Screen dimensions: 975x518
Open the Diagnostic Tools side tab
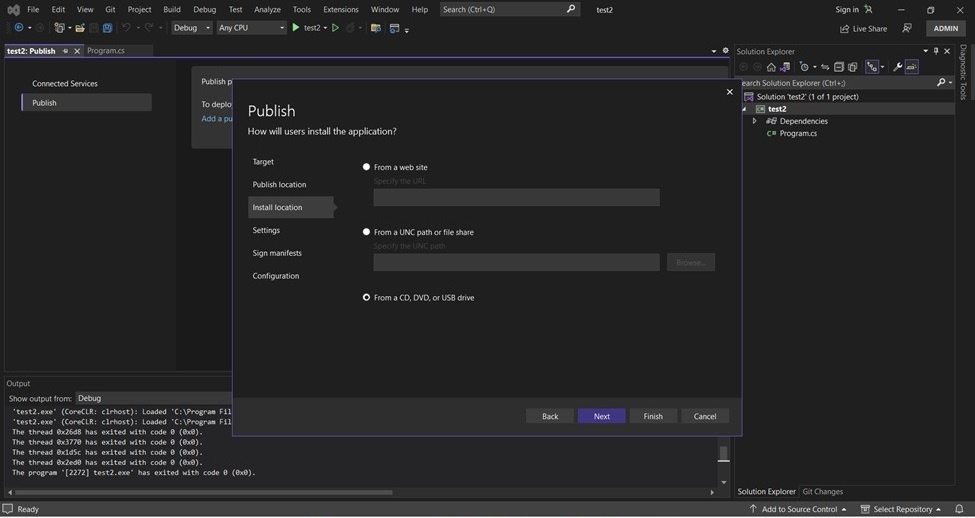963,72
